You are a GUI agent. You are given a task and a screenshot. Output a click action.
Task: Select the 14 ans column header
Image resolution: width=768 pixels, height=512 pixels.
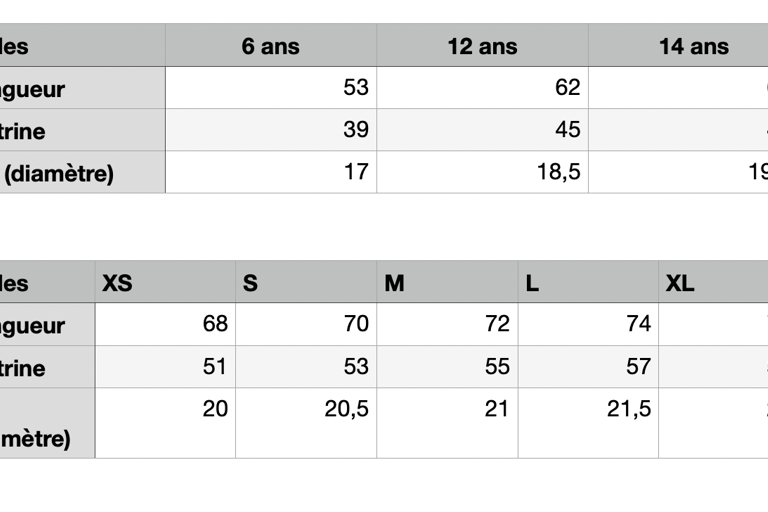678,45
